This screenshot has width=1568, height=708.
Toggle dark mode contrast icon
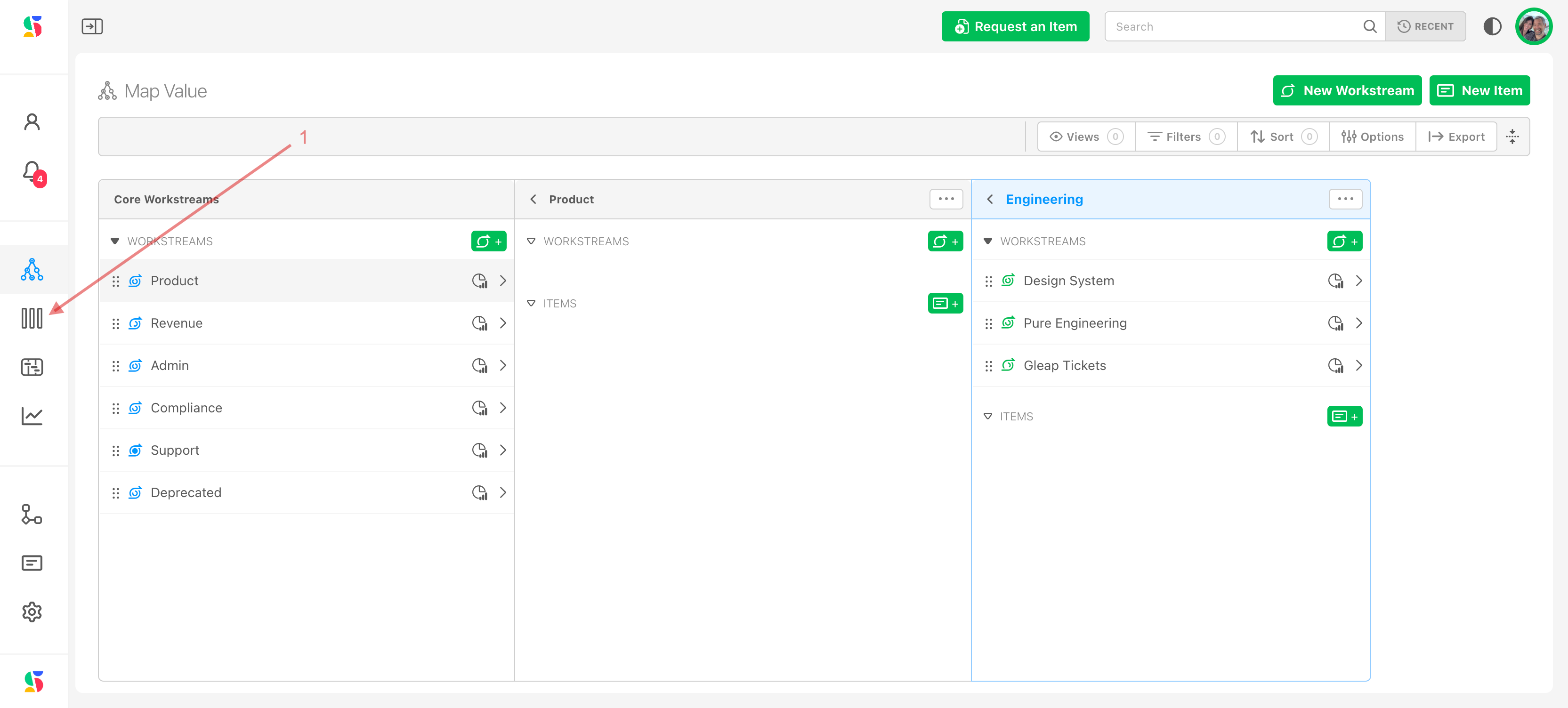[x=1492, y=26]
